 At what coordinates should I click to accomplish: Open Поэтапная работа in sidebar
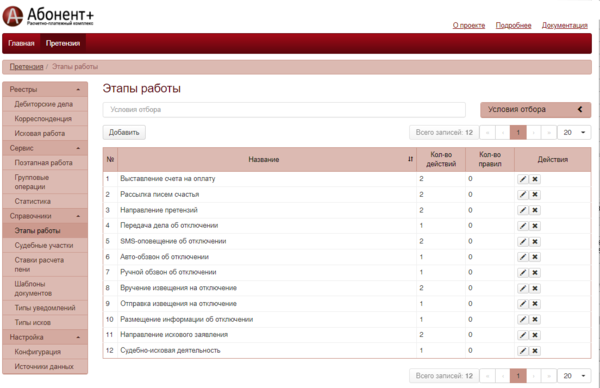[x=45, y=163]
